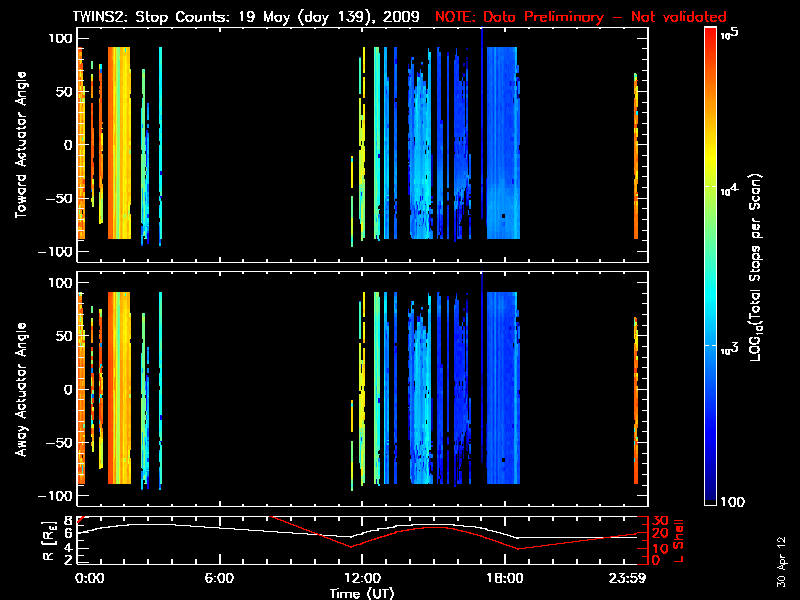Click the 0:00 time tick label
Screen dimensions: 800x600
tap(89, 579)
